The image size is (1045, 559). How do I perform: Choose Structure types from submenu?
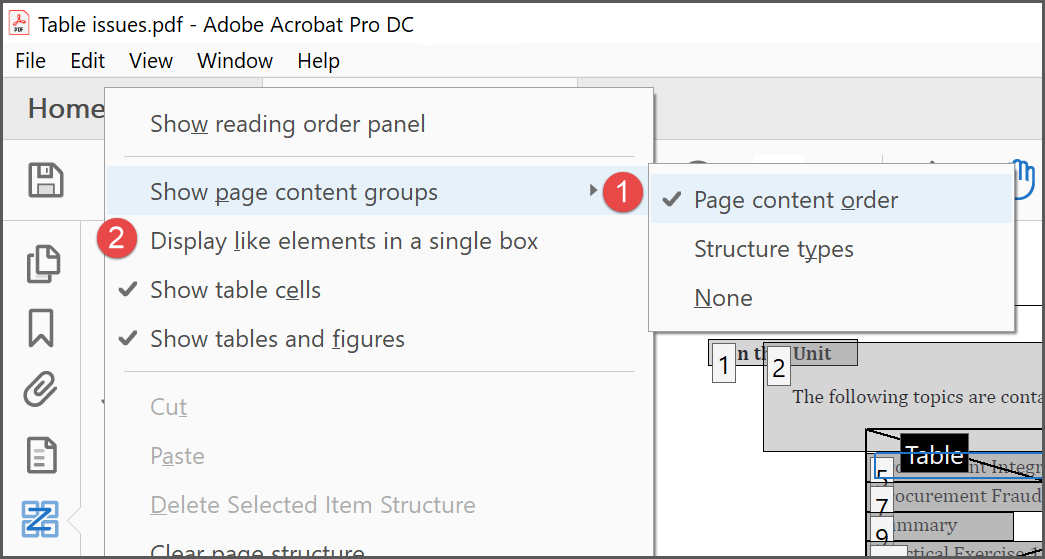774,249
